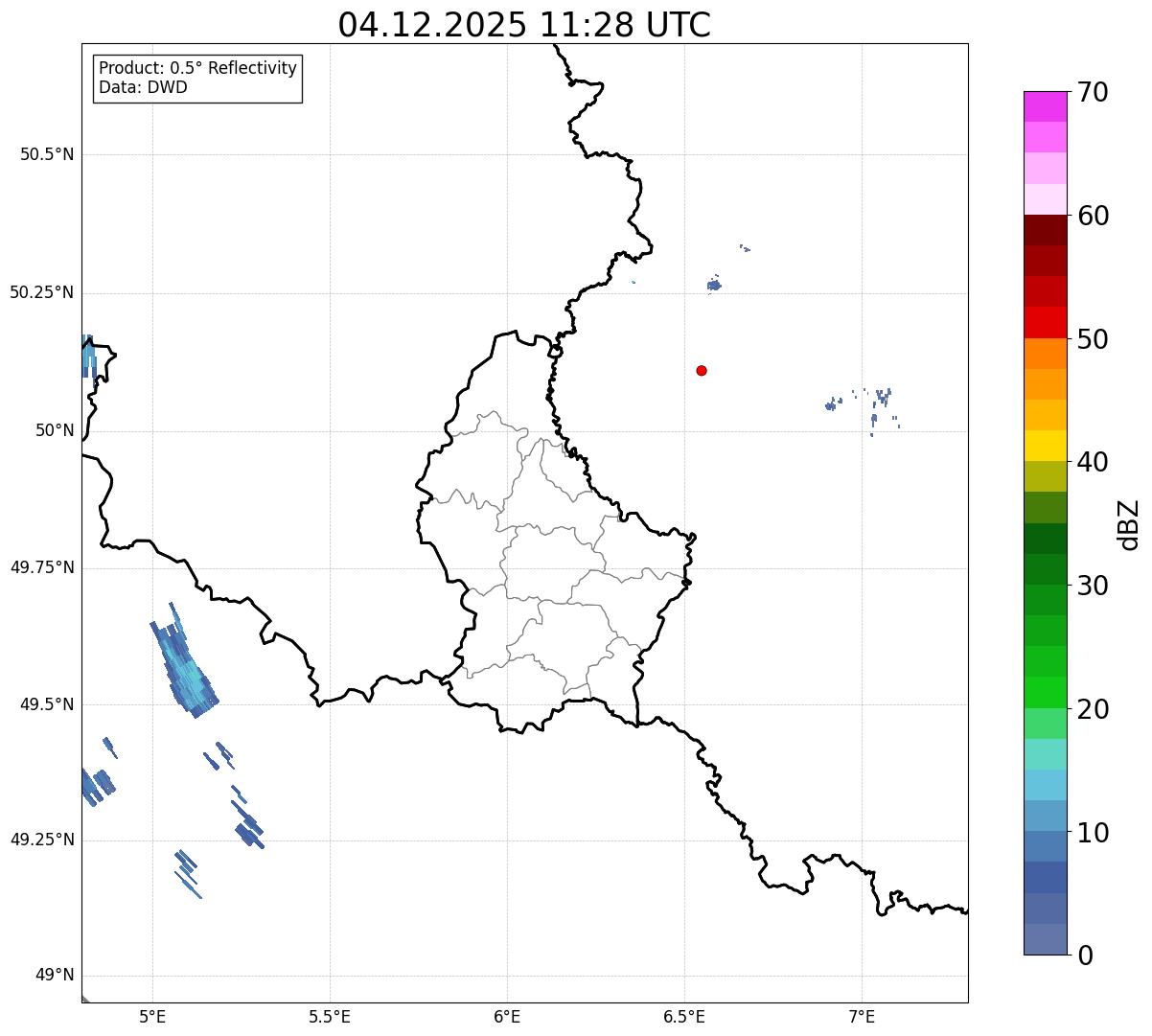Pick the yellow swatch just above 40
1152x1036 pixels.
click(x=1045, y=446)
